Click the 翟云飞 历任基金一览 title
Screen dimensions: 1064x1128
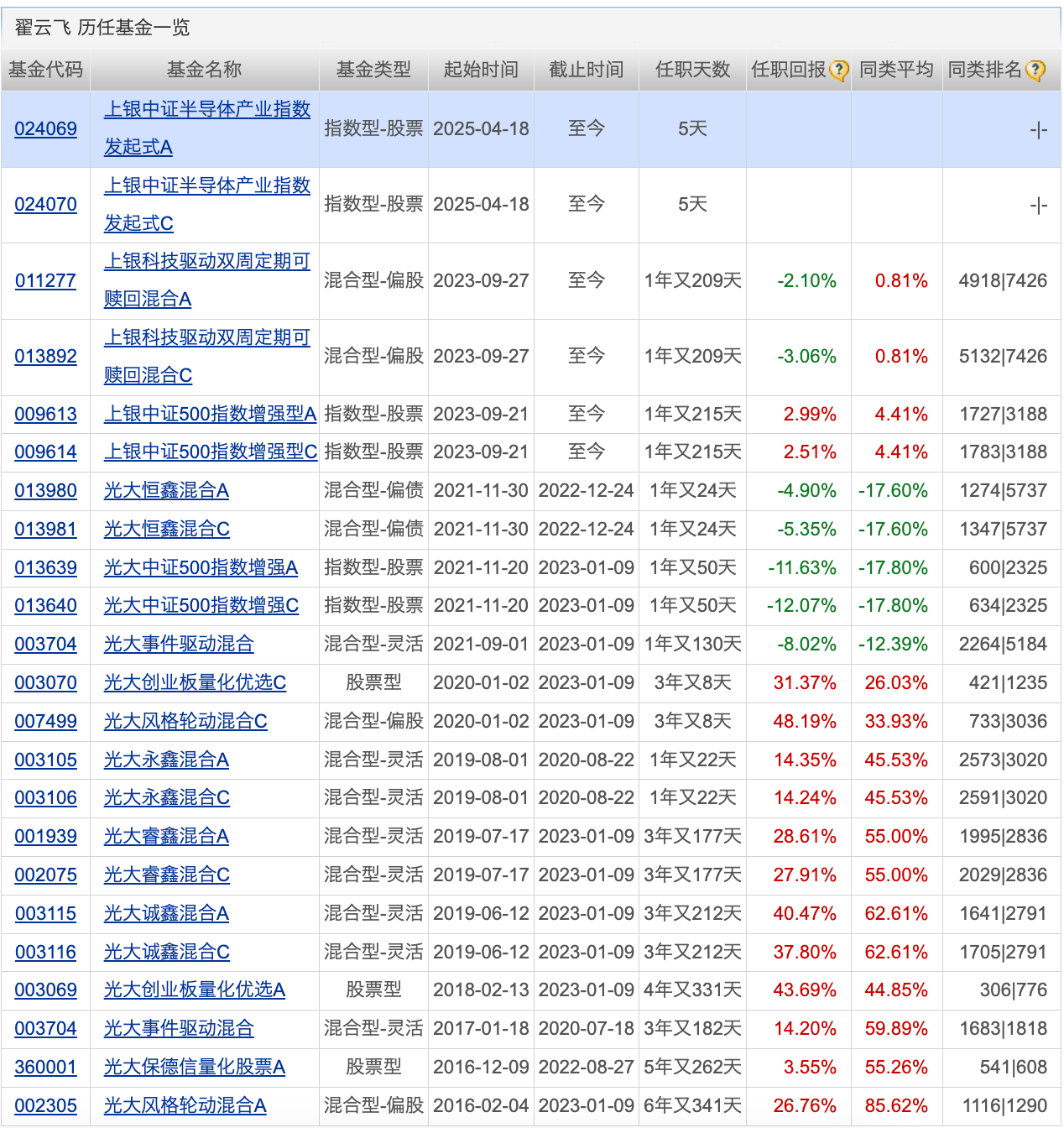click(x=102, y=28)
